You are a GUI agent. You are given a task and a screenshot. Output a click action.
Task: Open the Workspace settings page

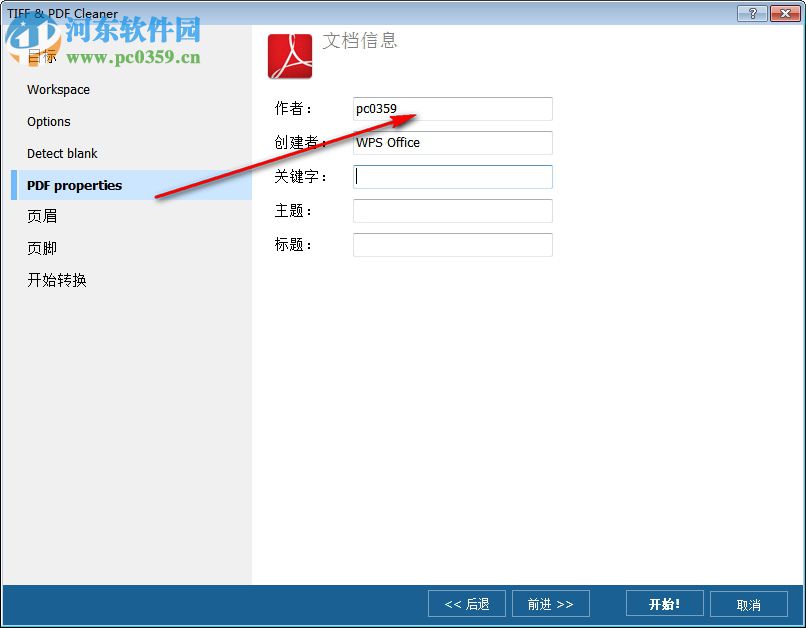pyautogui.click(x=58, y=89)
